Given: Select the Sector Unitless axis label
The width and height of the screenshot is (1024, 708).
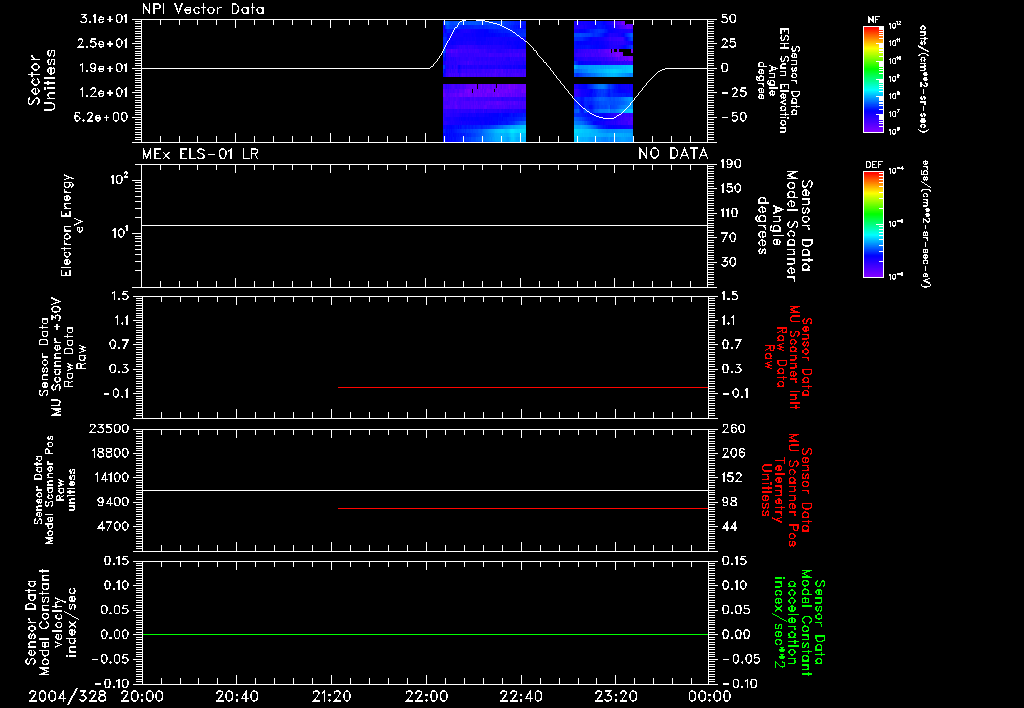Looking at the screenshot, I should 42,80.
